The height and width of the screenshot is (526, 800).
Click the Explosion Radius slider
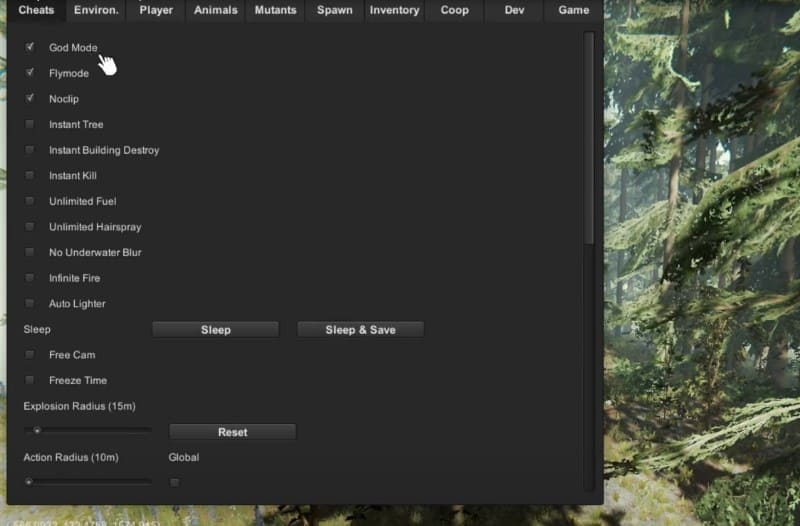[88, 431]
